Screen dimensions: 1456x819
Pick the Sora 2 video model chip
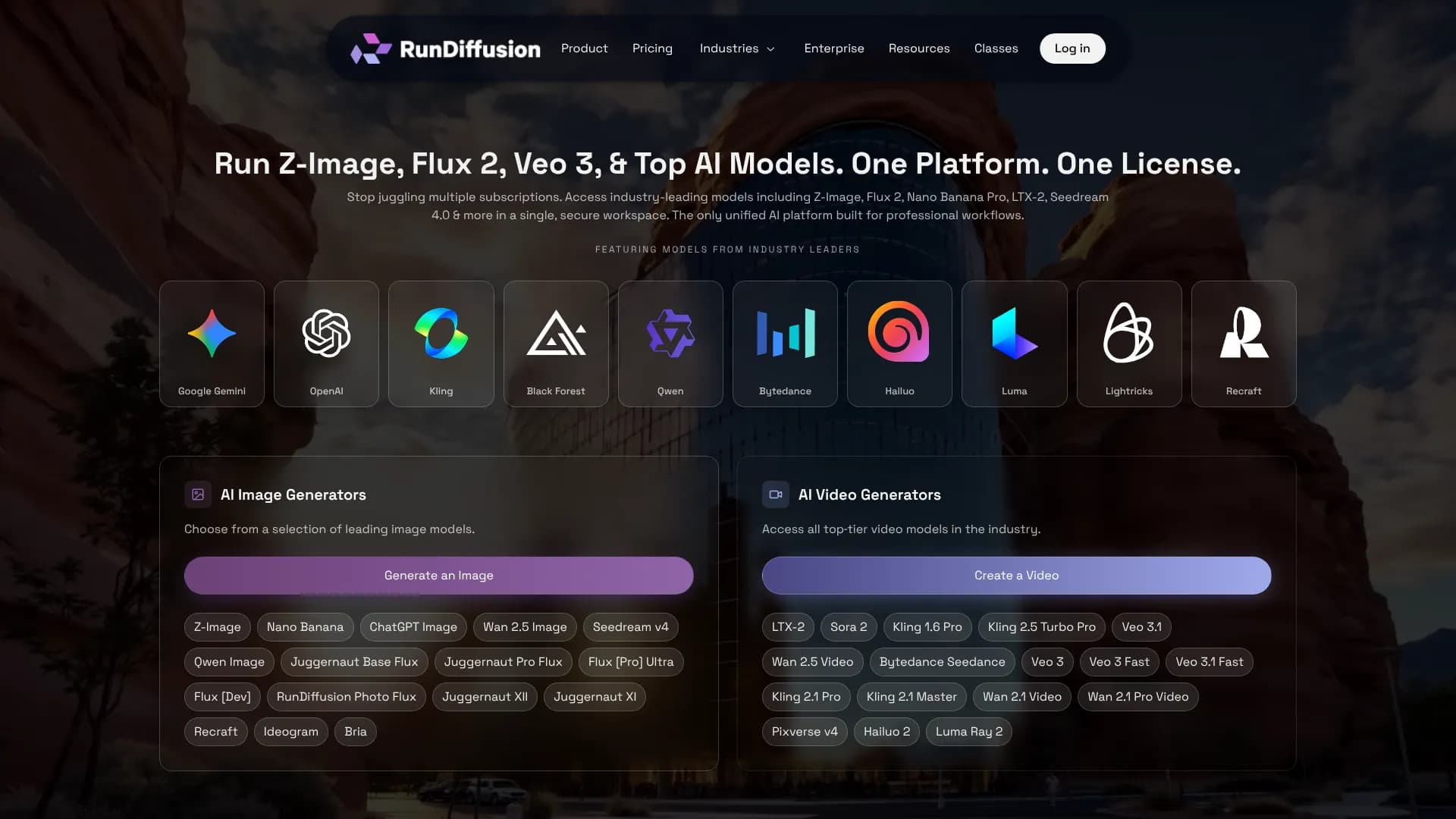pos(848,627)
